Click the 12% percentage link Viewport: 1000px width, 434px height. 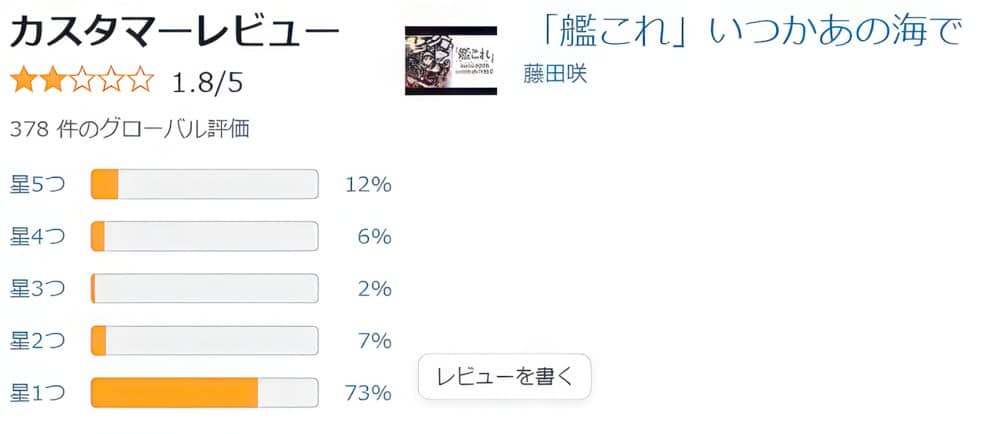367,185
